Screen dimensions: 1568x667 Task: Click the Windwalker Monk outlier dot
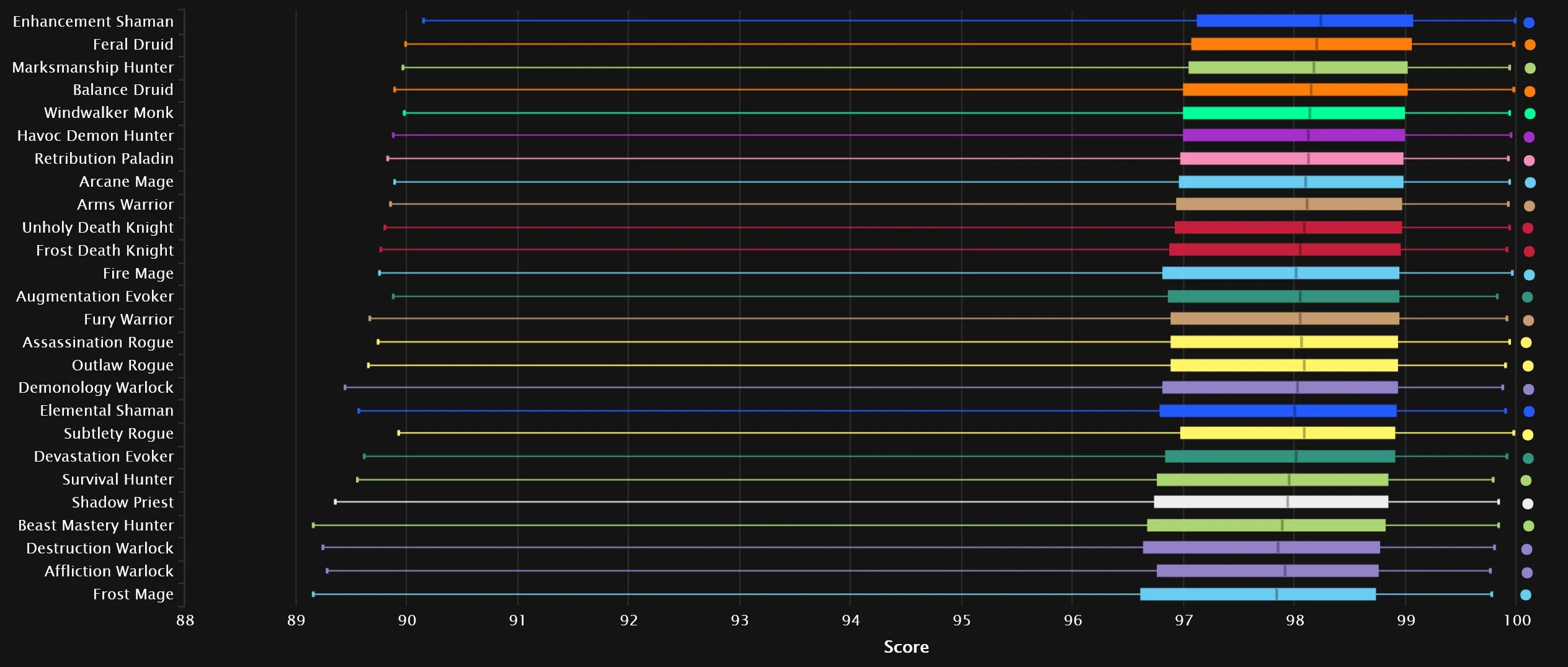(x=1530, y=114)
